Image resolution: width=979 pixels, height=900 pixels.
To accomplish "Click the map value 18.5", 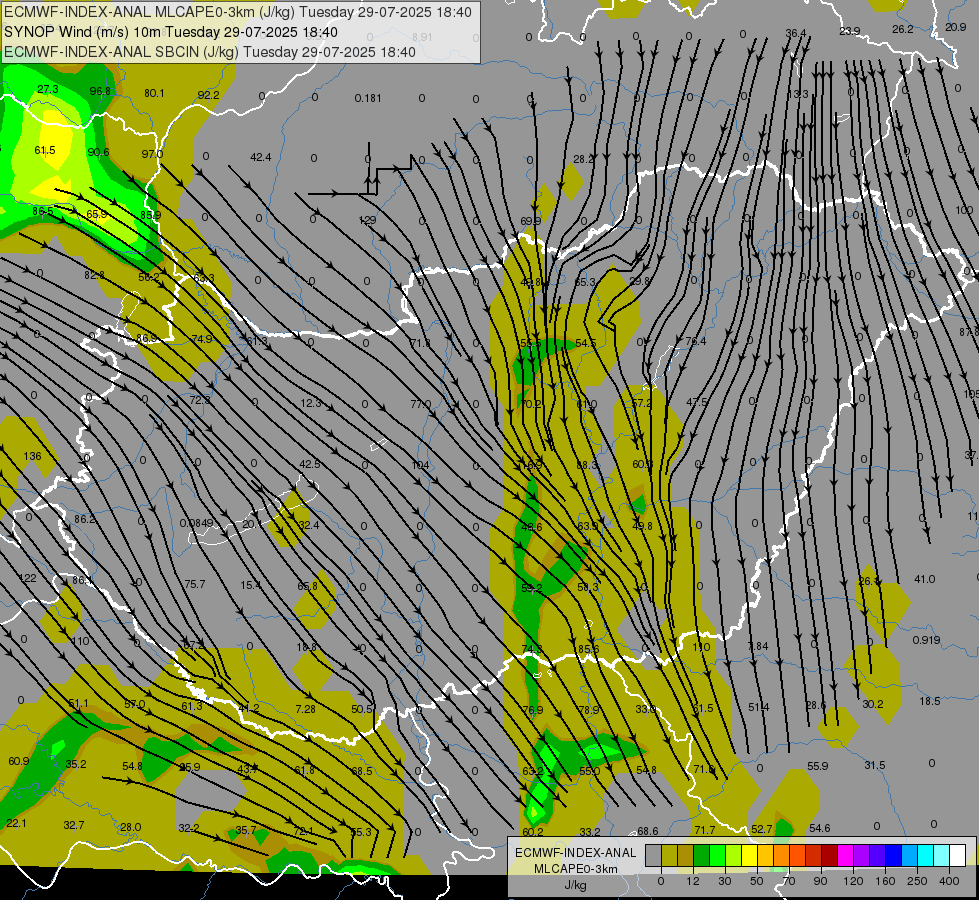I will click(x=930, y=701).
